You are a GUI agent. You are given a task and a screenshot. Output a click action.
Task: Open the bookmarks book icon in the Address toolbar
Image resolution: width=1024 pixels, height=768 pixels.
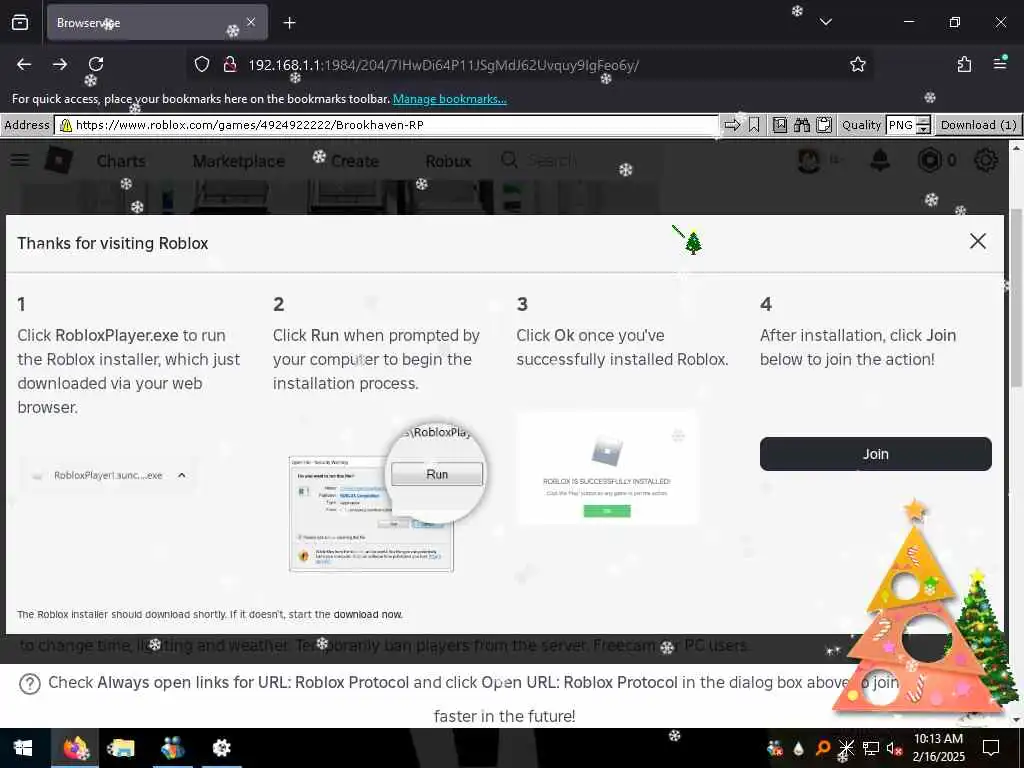780,125
